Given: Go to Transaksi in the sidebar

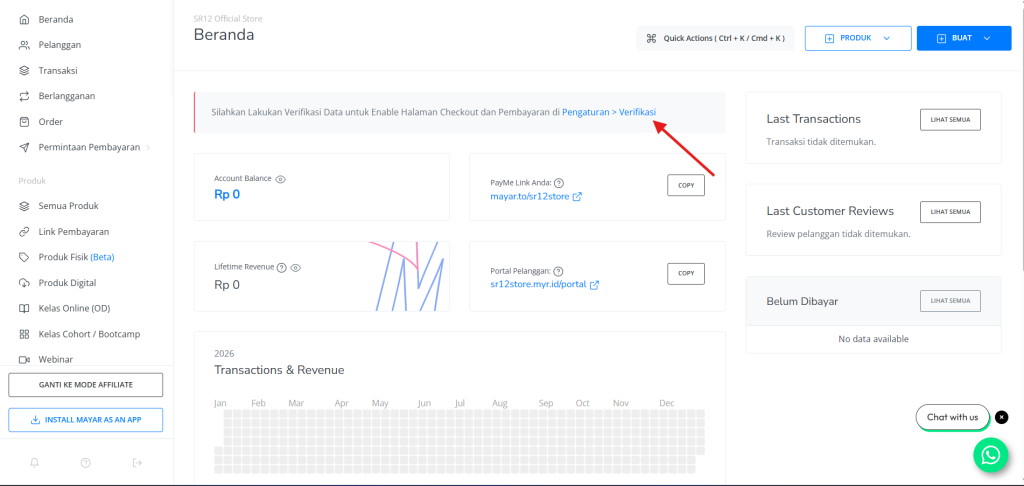Looking at the screenshot, I should coord(58,71).
